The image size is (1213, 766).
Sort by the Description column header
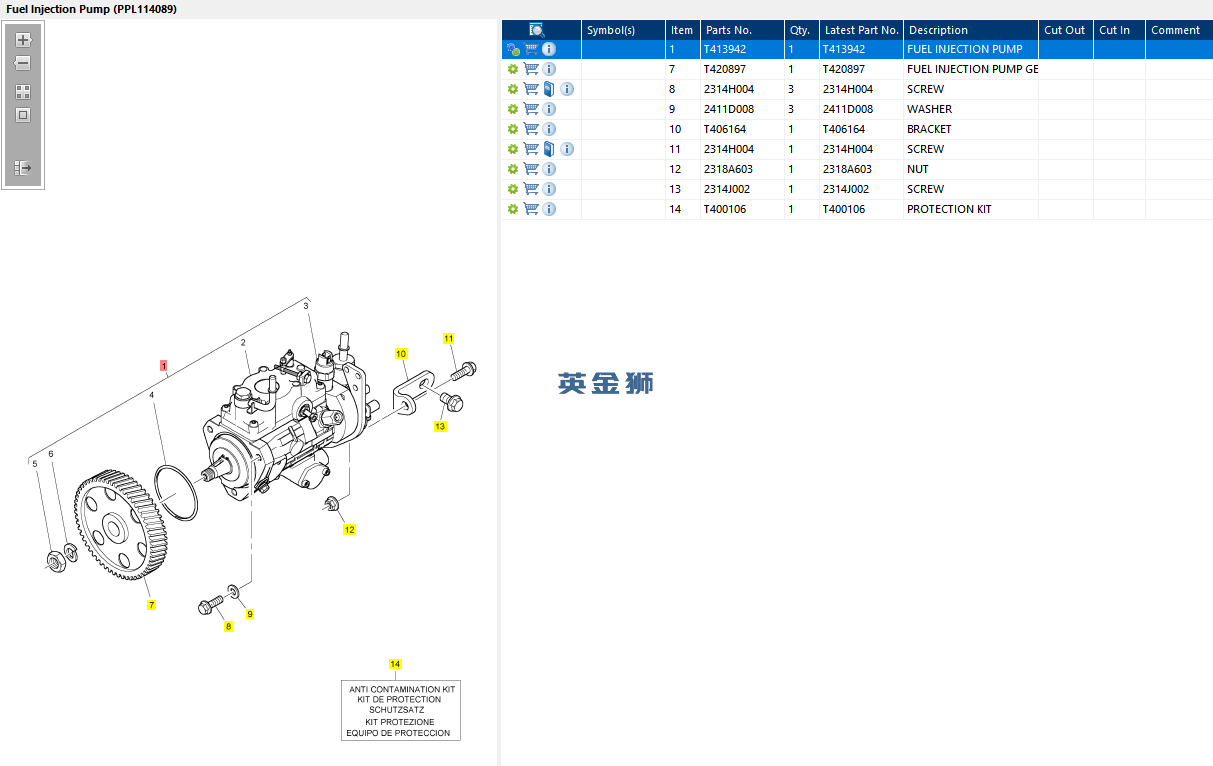pyautogui.click(x=971, y=30)
